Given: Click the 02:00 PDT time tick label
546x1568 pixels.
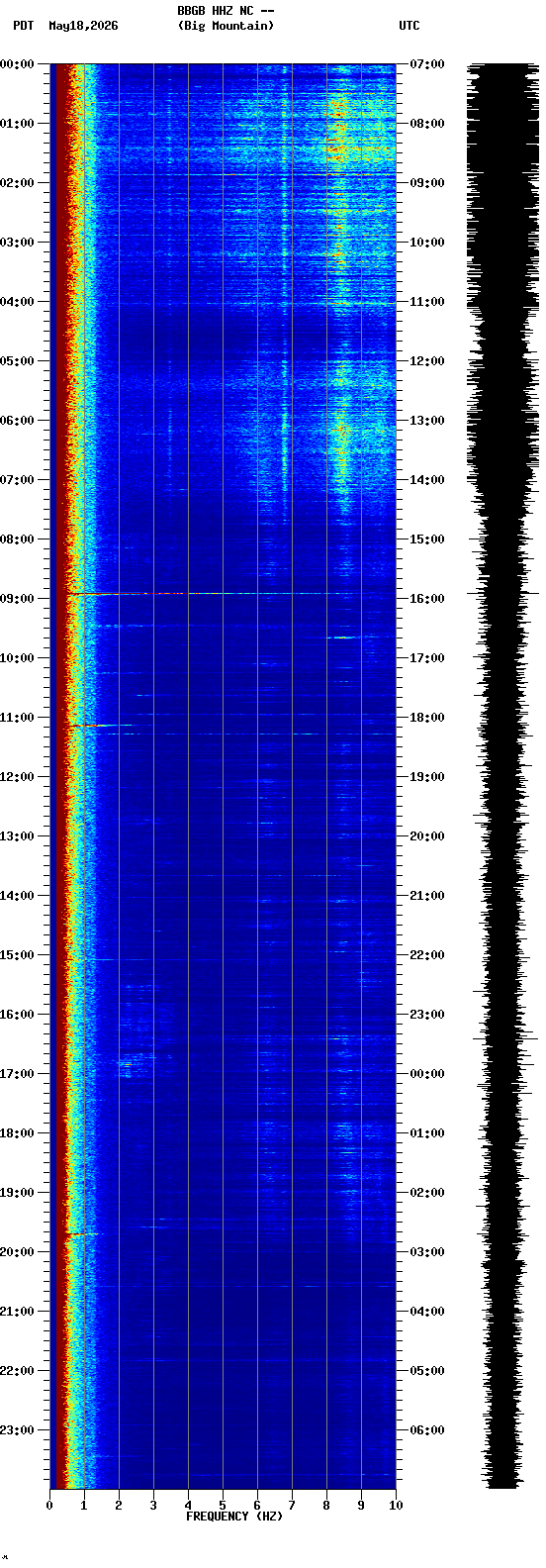Looking at the screenshot, I should pos(18,183).
